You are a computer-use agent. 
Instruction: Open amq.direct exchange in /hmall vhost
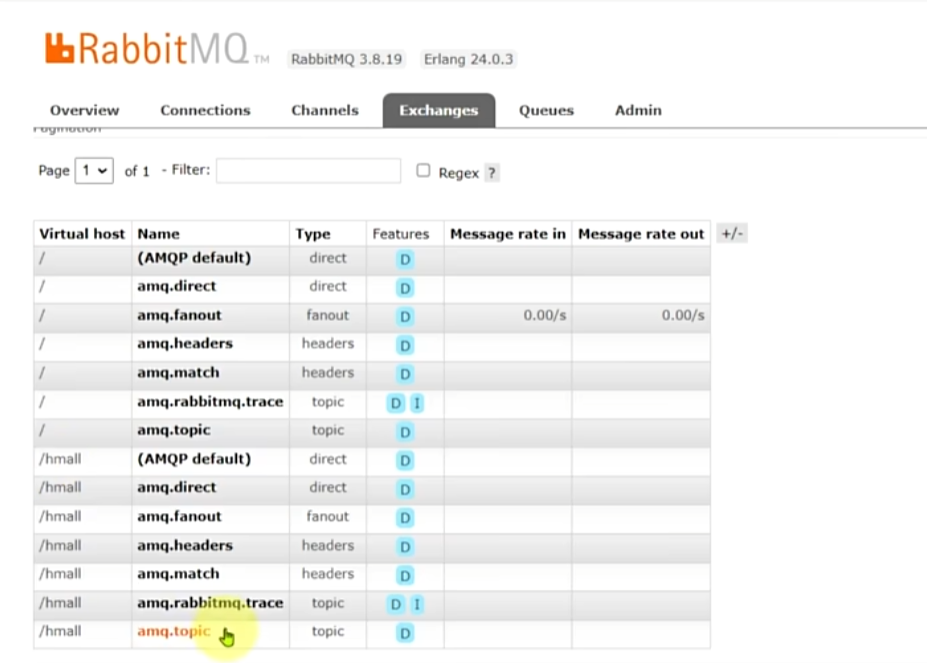[177, 487]
